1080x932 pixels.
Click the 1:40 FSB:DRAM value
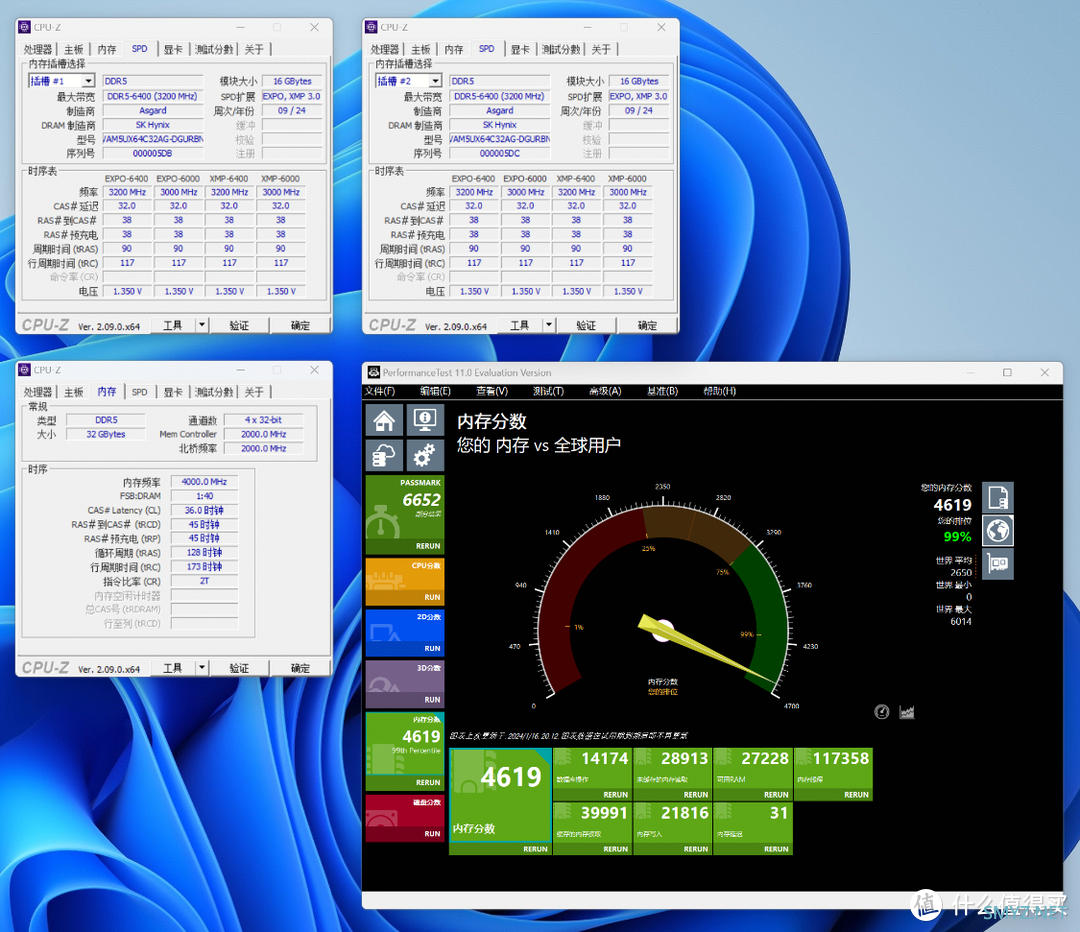tap(205, 496)
